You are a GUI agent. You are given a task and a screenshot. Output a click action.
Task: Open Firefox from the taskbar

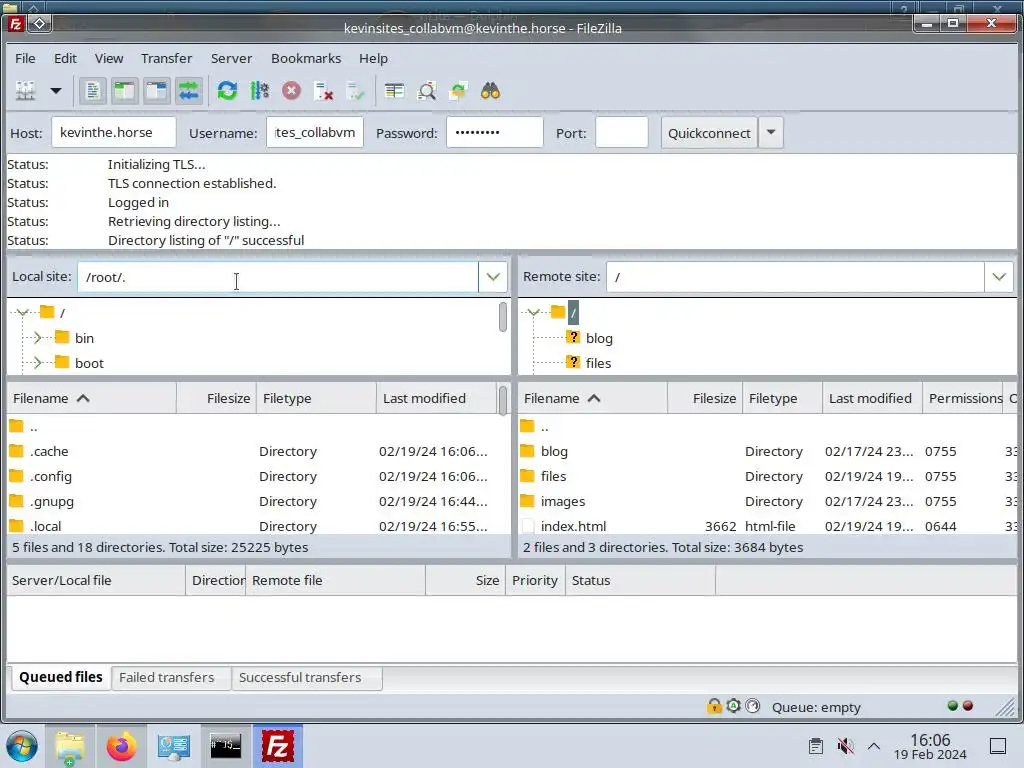click(121, 746)
